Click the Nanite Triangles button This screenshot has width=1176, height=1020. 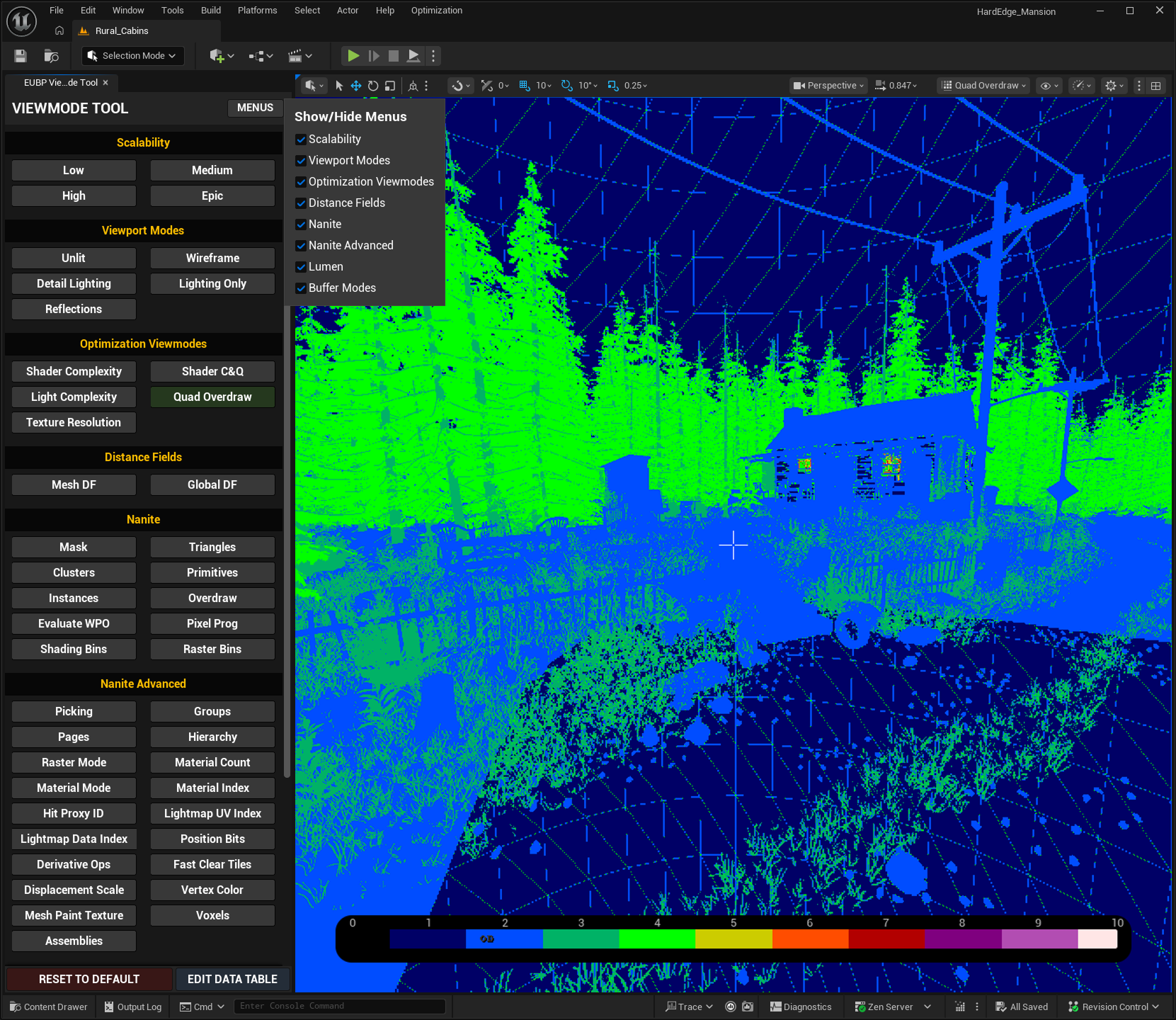pos(212,547)
